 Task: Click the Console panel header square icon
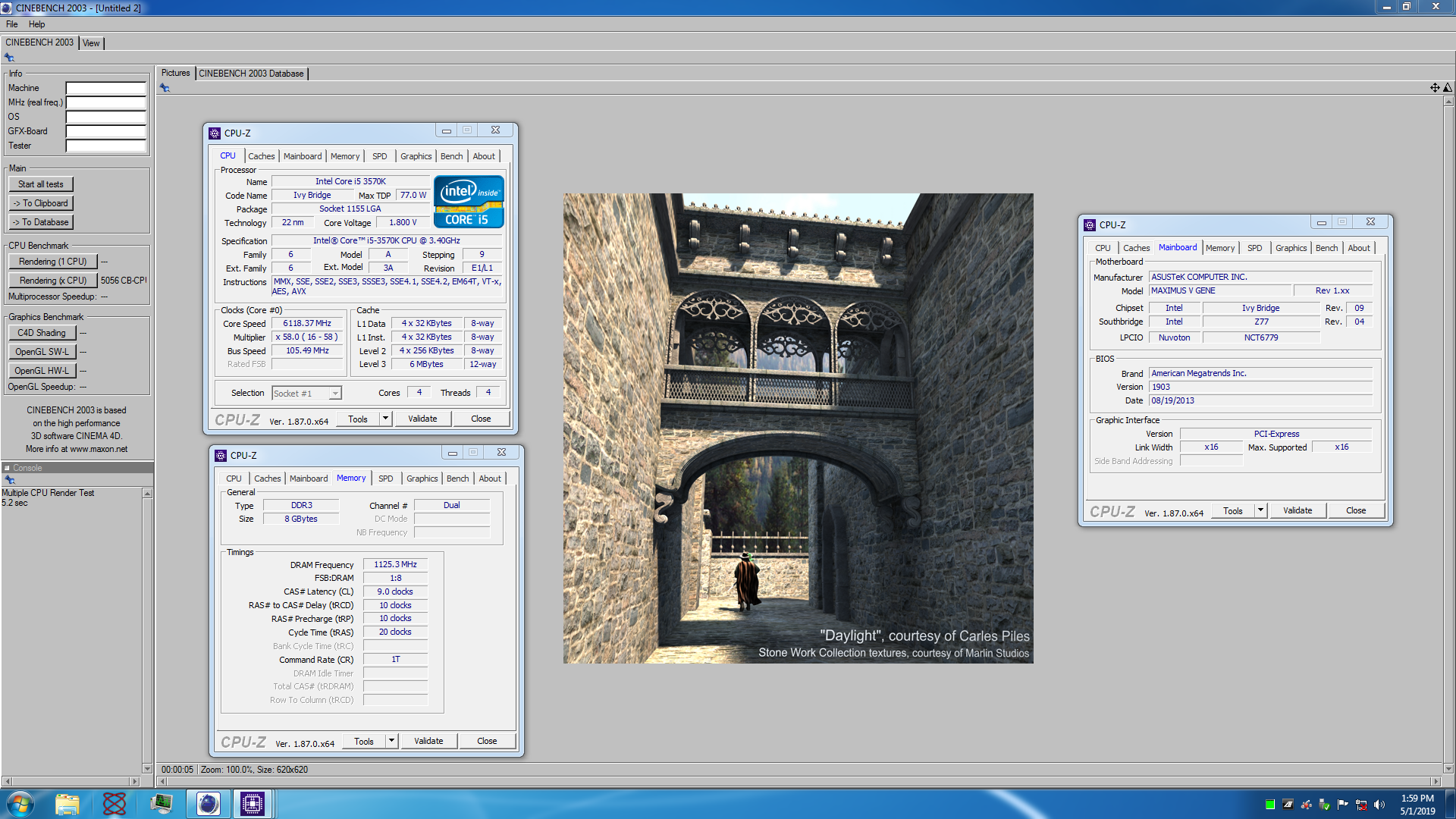pyautogui.click(x=7, y=468)
